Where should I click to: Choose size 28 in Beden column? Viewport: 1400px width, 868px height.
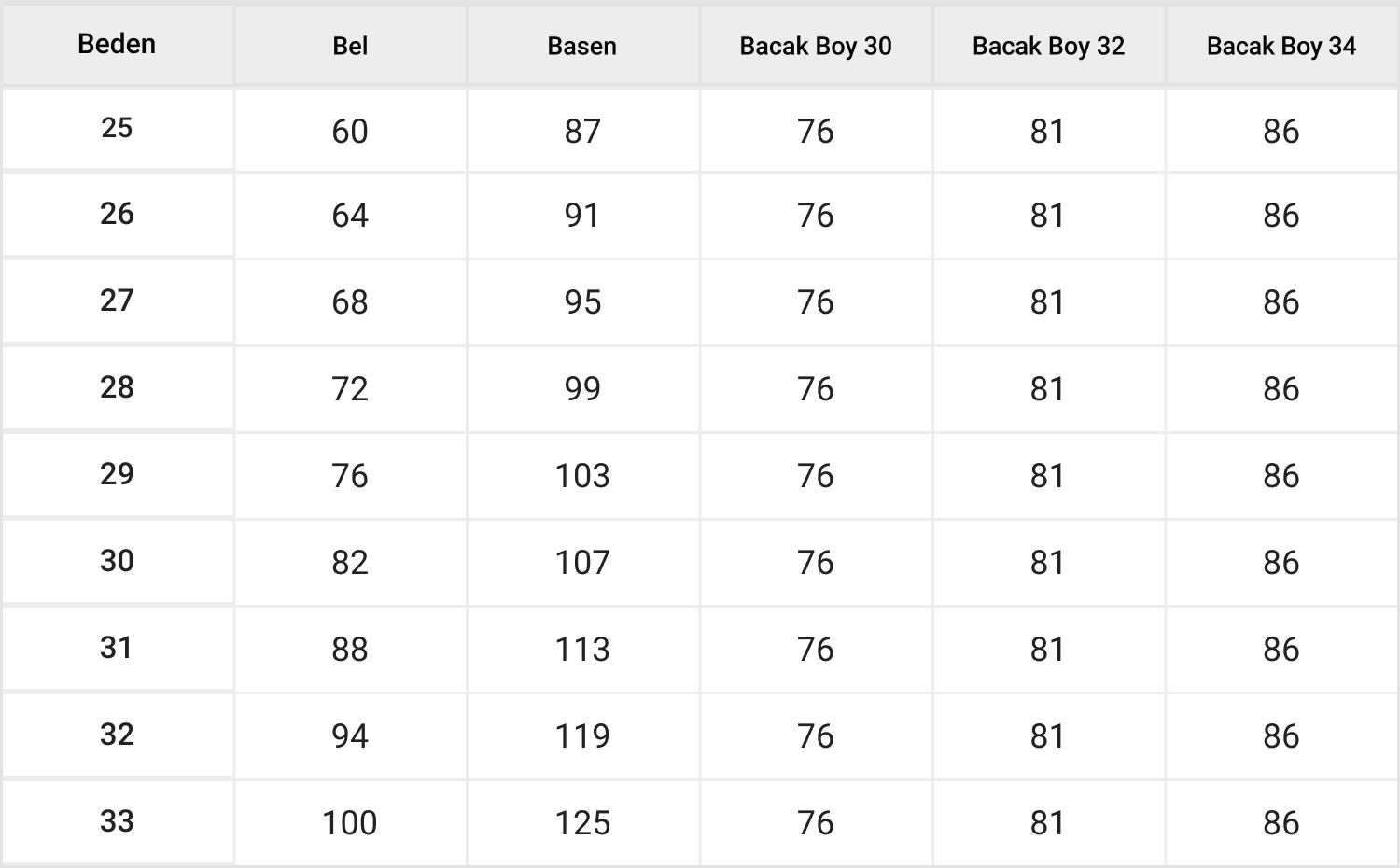(x=117, y=387)
